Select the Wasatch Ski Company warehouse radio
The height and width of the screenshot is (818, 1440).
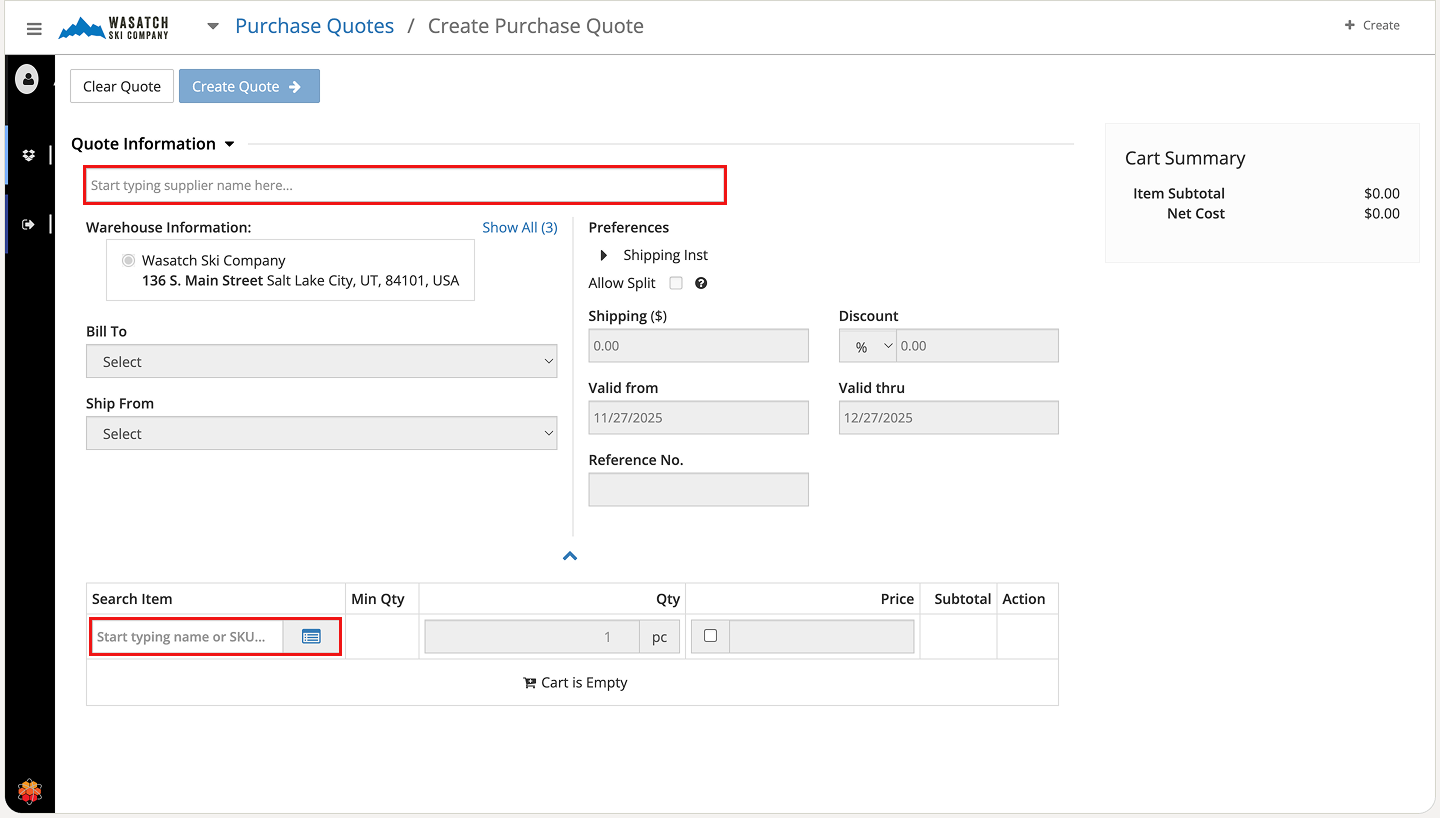[x=128, y=261]
